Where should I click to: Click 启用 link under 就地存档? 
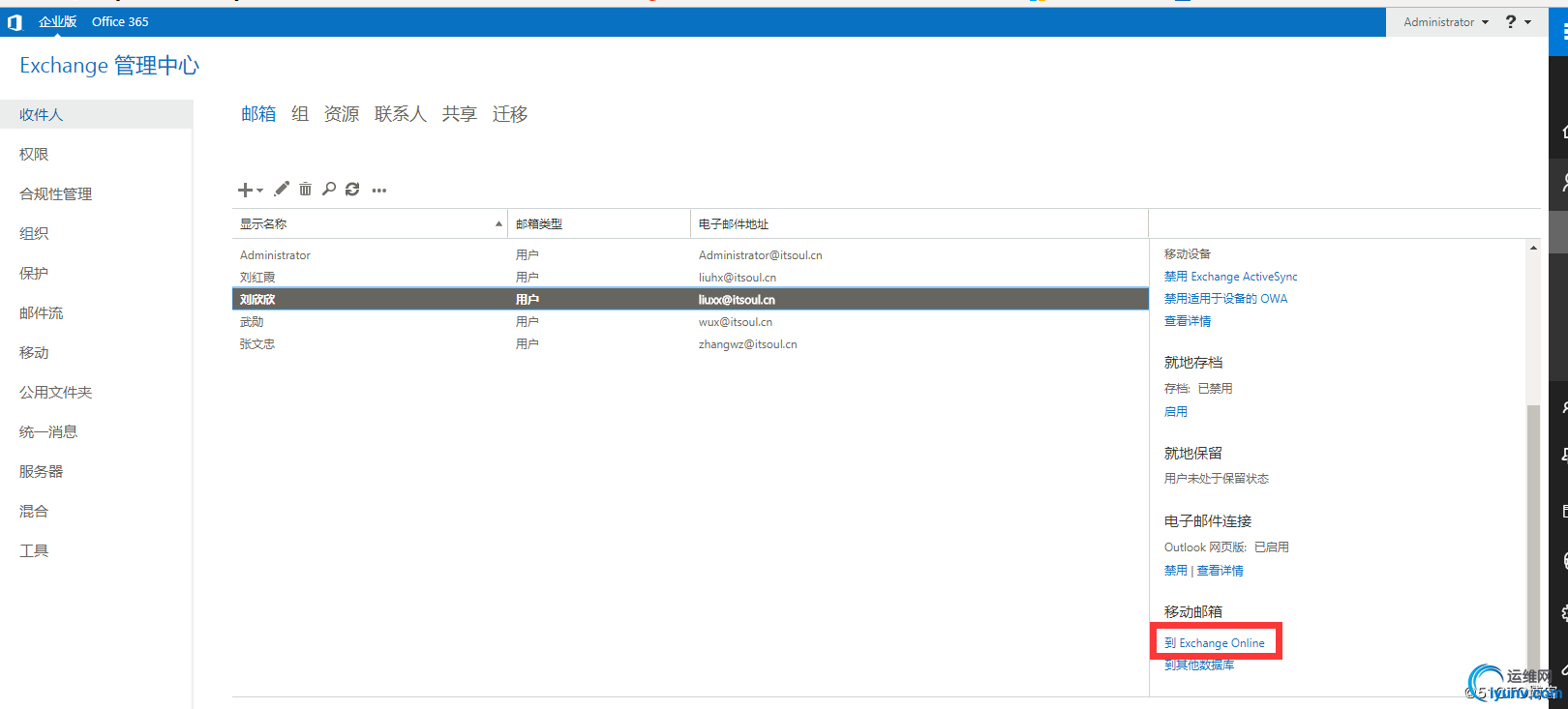(x=1176, y=411)
